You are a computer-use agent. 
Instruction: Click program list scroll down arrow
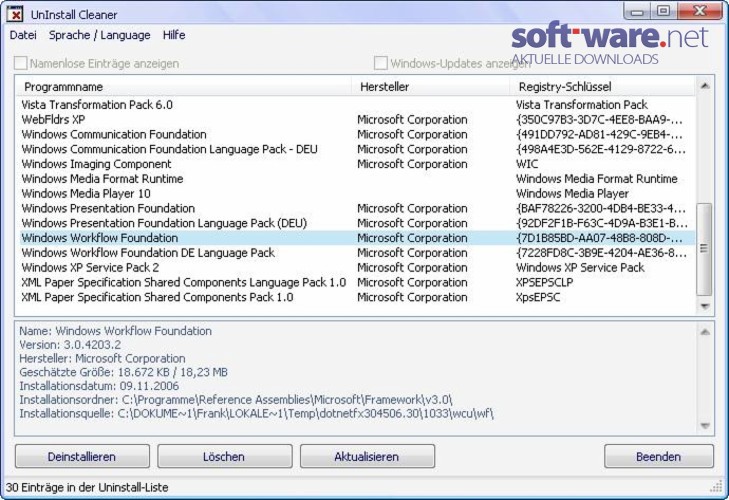pos(705,306)
